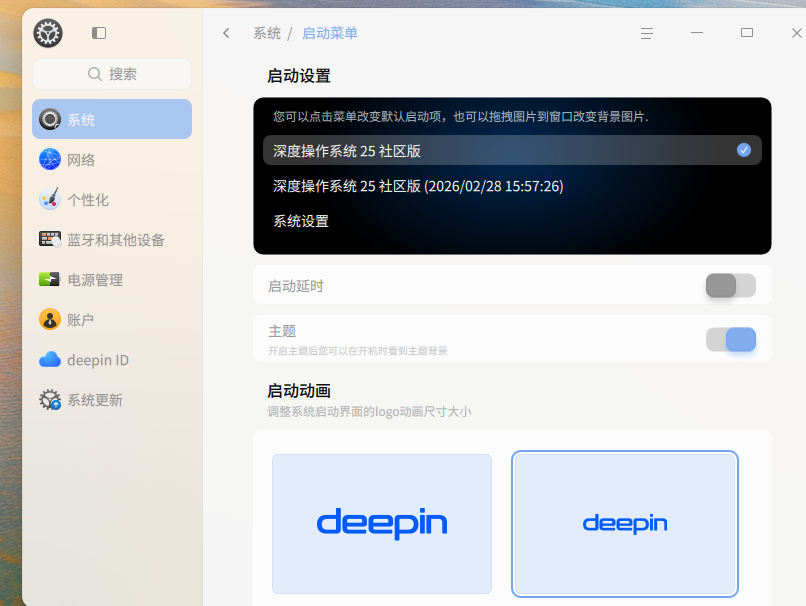
Task: Toggle the 启动延时 switch
Action: tap(730, 285)
